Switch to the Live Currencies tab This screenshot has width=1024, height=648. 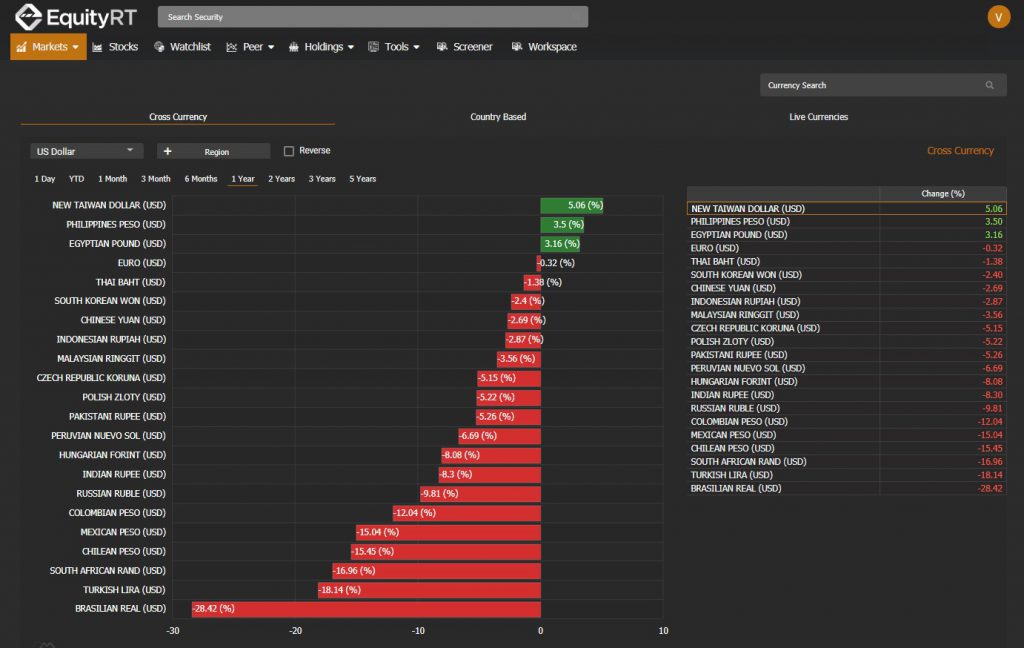tap(818, 117)
